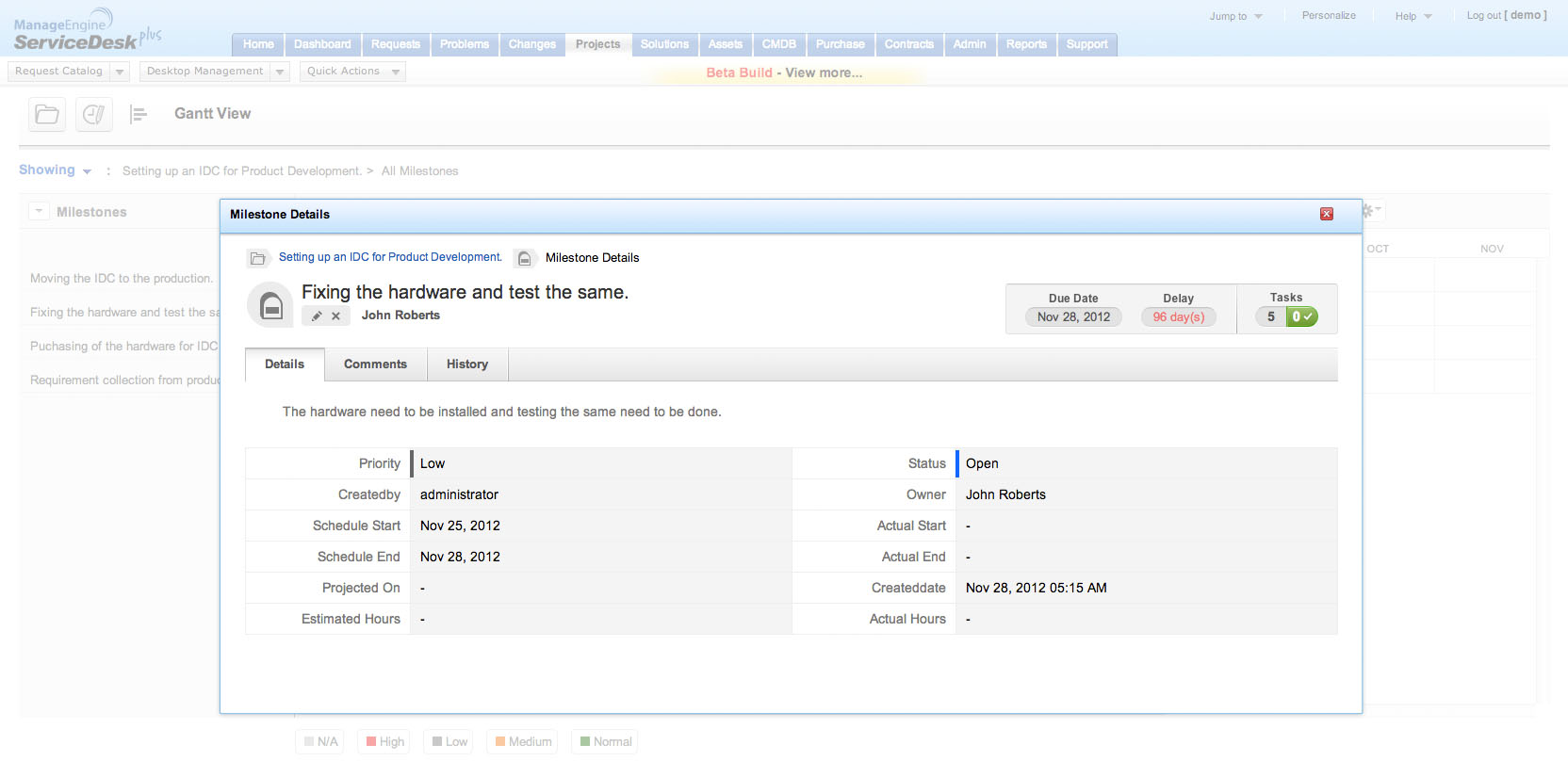Click the timesheet clock-and-pencil toolbar icon
Viewport: 1568px width, 777px height.
coord(93,115)
